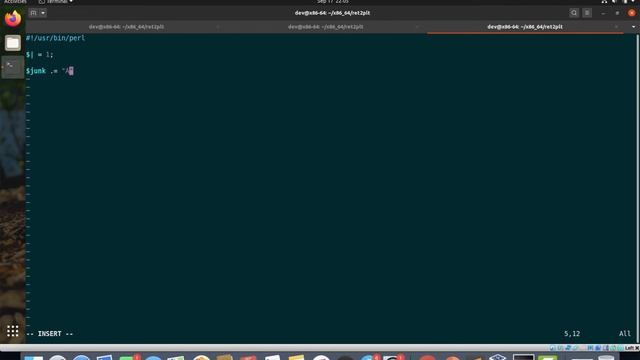Click the "All" scroll position indicator
640x360 pixels.
pos(624,334)
